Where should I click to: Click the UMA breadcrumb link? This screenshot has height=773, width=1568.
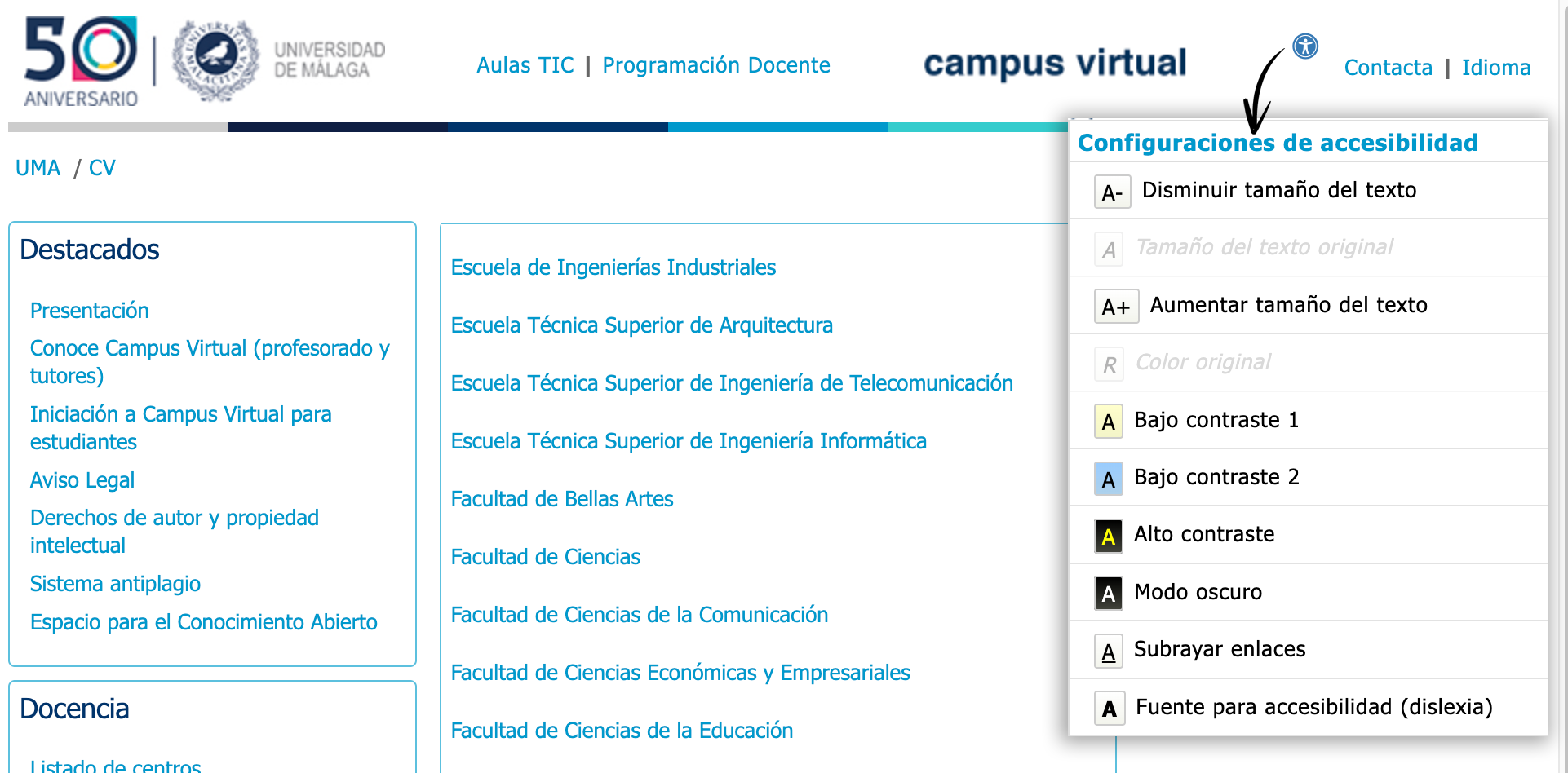click(38, 168)
